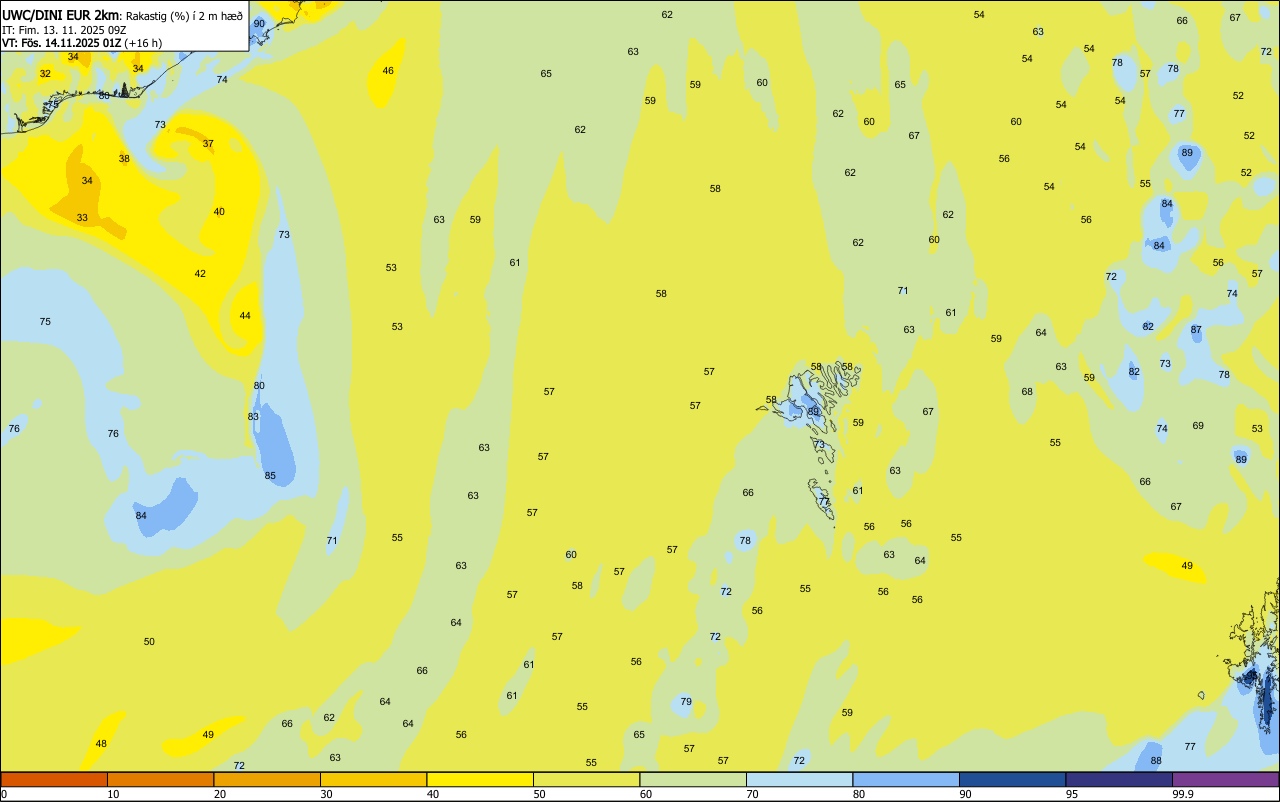Click the map value "32" near the top-left coast
1280x802 pixels.
coord(45,74)
